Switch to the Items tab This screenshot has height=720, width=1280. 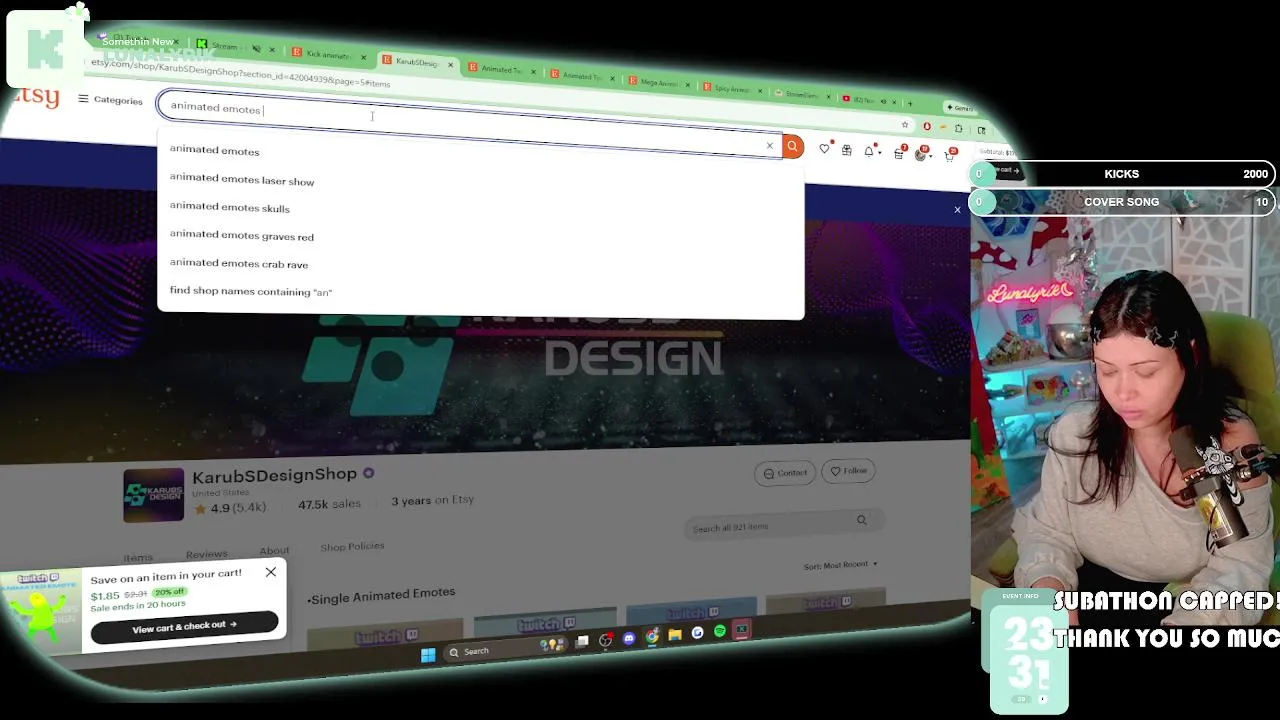[138, 557]
